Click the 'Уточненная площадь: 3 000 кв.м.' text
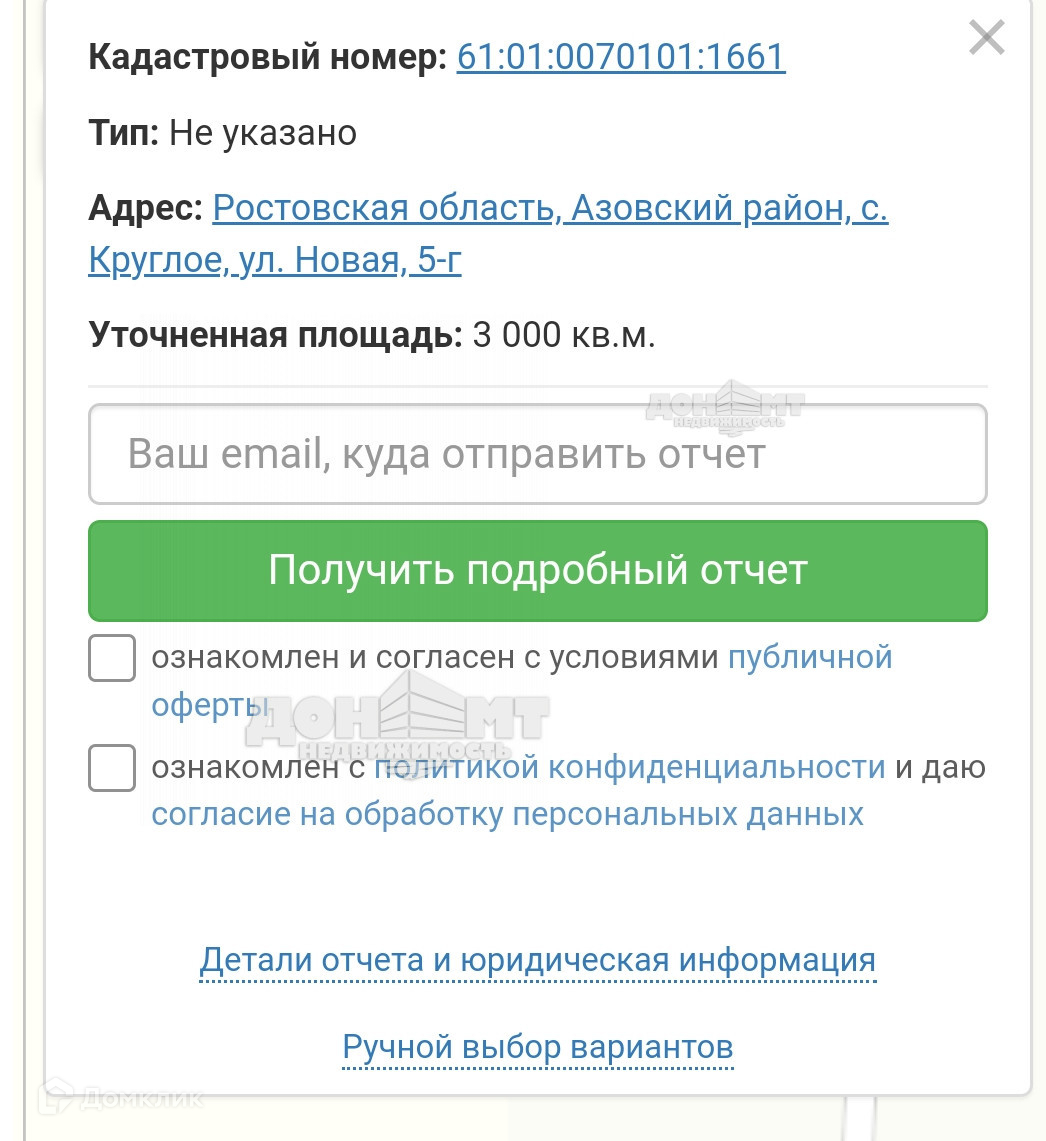The width and height of the screenshot is (1046, 1141). [x=372, y=335]
